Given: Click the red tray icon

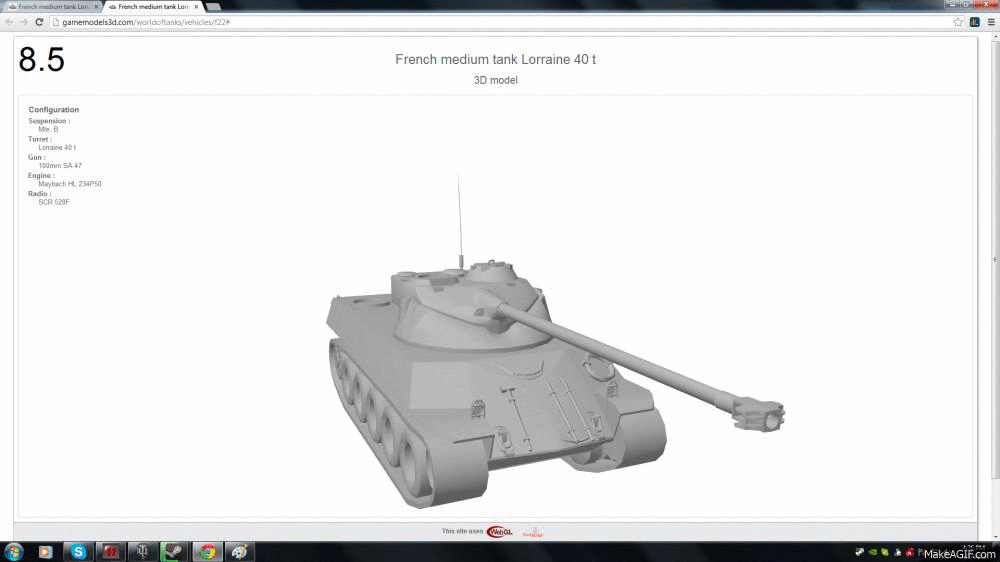Looking at the screenshot, I should 910,552.
